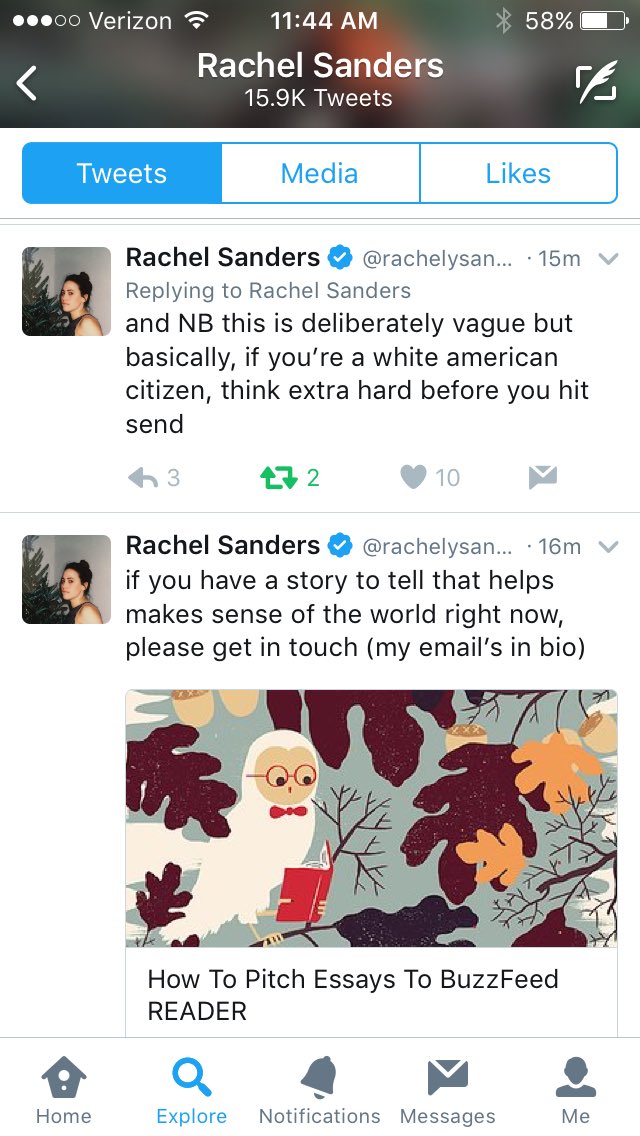This screenshot has height=1136, width=640.
Task: Tap the 'Replying to Rachel Sanders' link
Action: [268, 291]
